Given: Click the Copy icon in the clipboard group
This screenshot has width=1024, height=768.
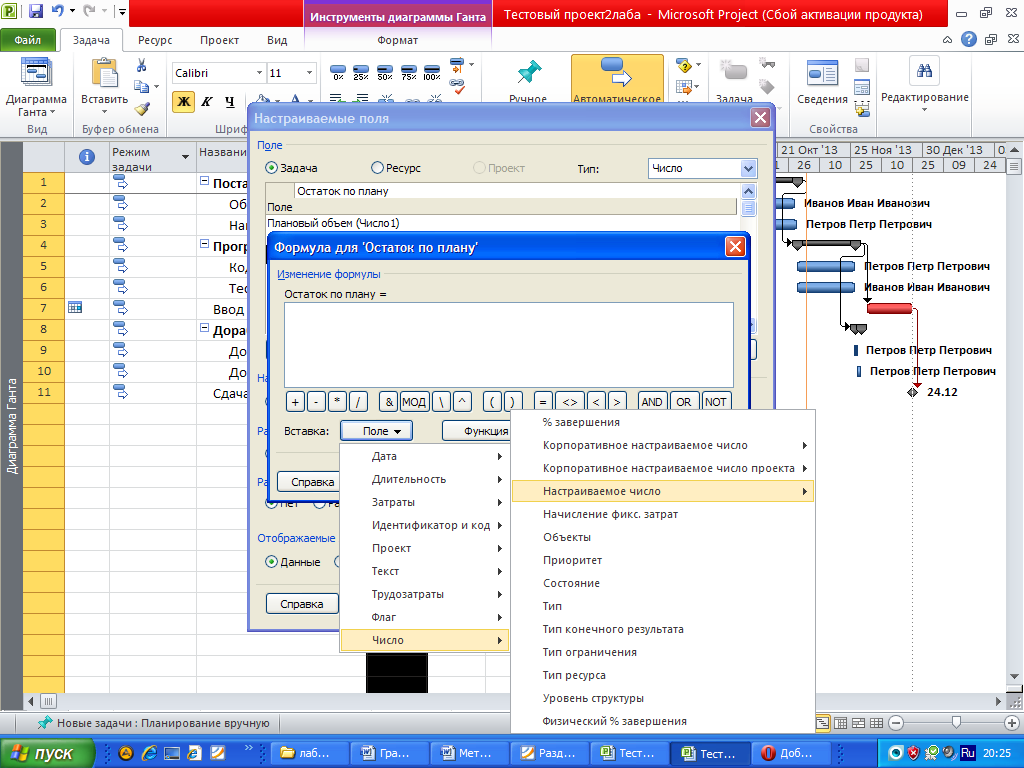Looking at the screenshot, I should click(141, 86).
